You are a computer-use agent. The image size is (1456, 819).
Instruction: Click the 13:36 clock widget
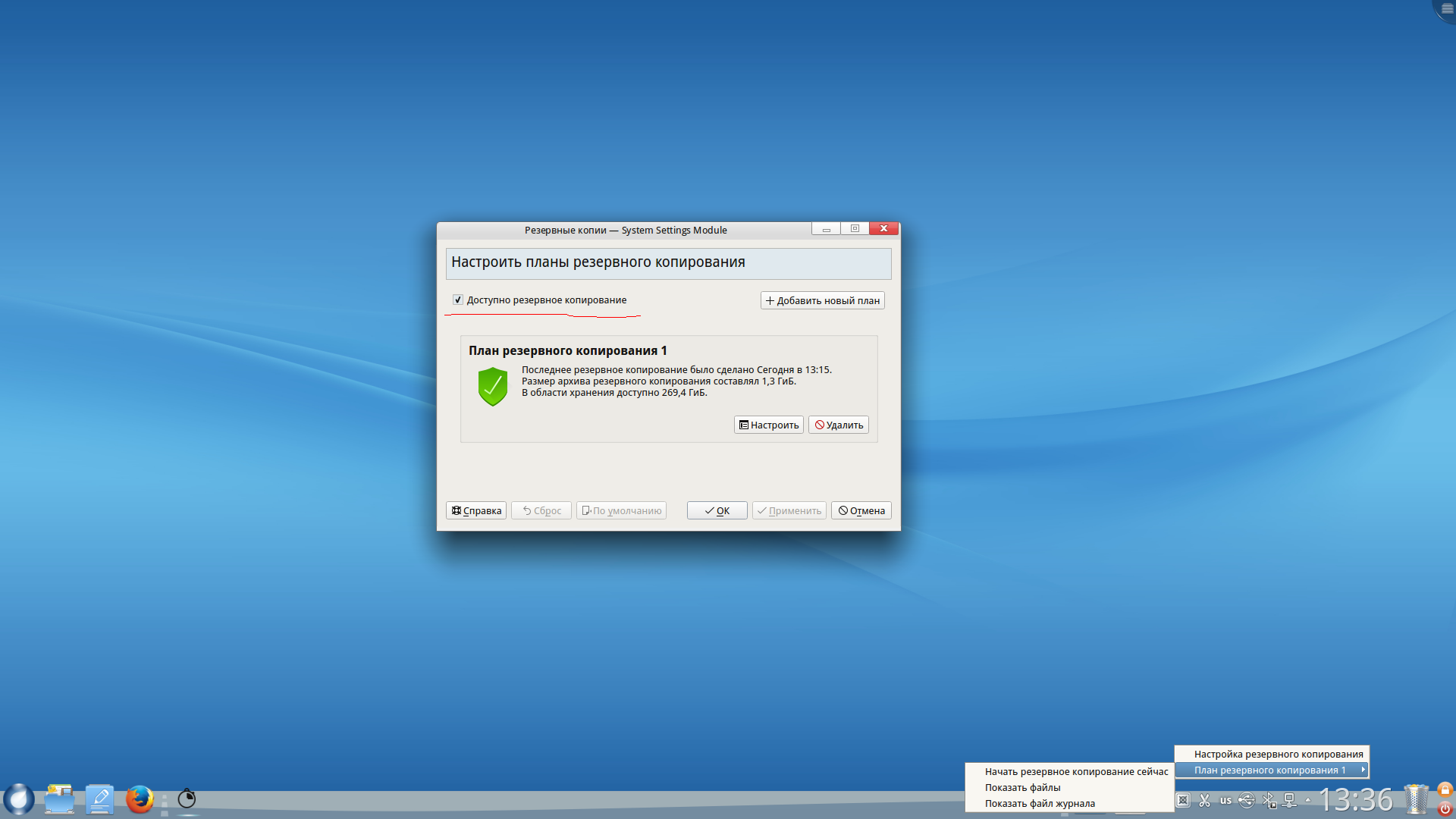(1355, 800)
